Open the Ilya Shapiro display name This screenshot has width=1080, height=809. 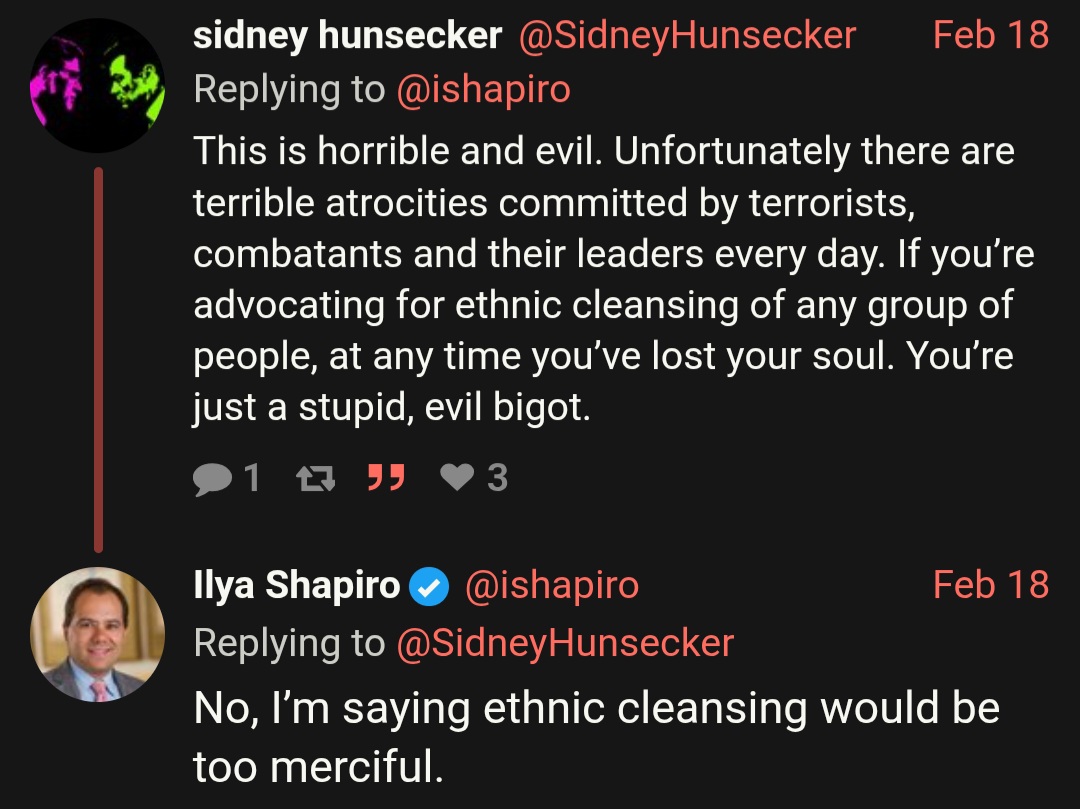click(297, 585)
